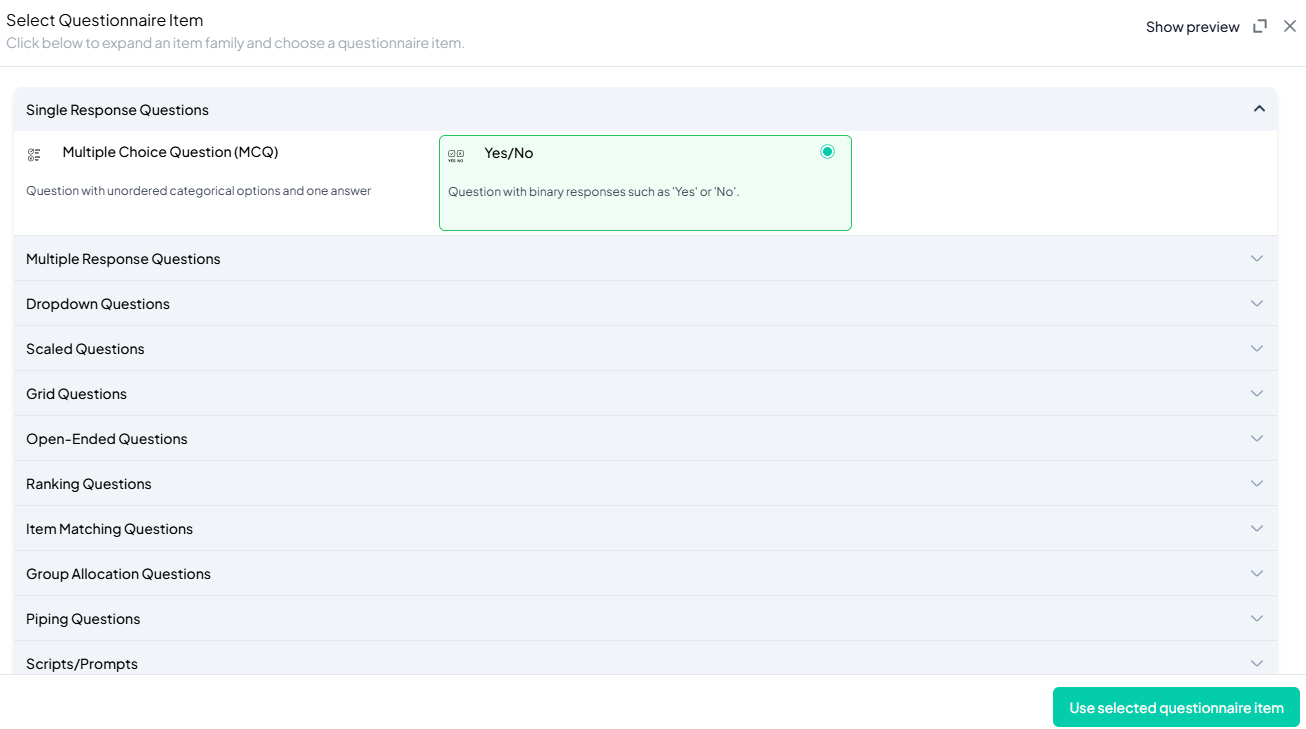
Task: Expand Open-Ended Questions chevron arrow
Action: point(1257,439)
